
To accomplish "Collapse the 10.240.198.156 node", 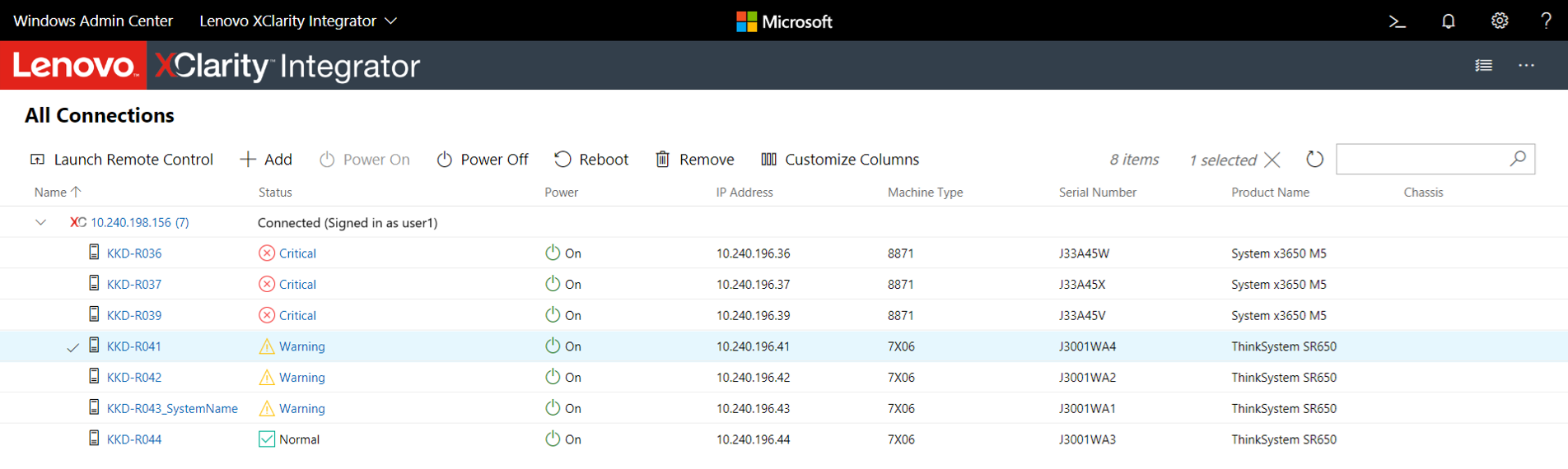I will pyautogui.click(x=40, y=222).
